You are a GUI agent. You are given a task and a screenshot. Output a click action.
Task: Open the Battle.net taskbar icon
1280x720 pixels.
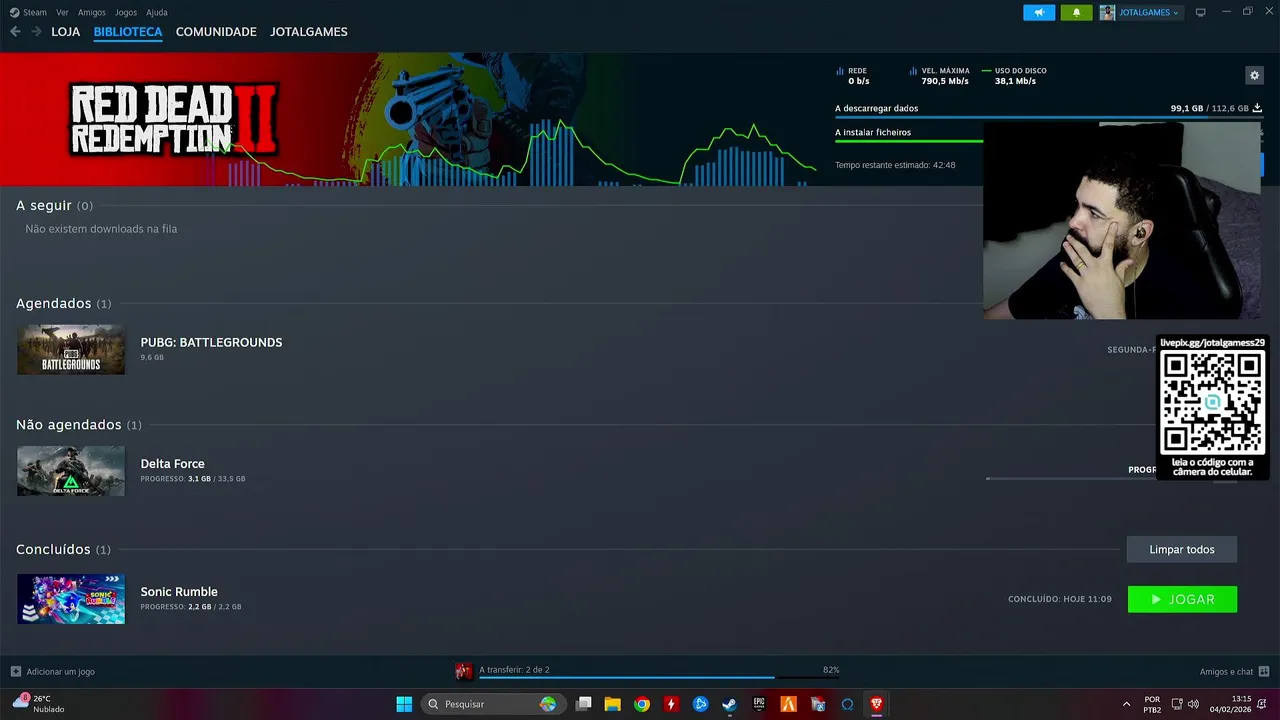701,704
